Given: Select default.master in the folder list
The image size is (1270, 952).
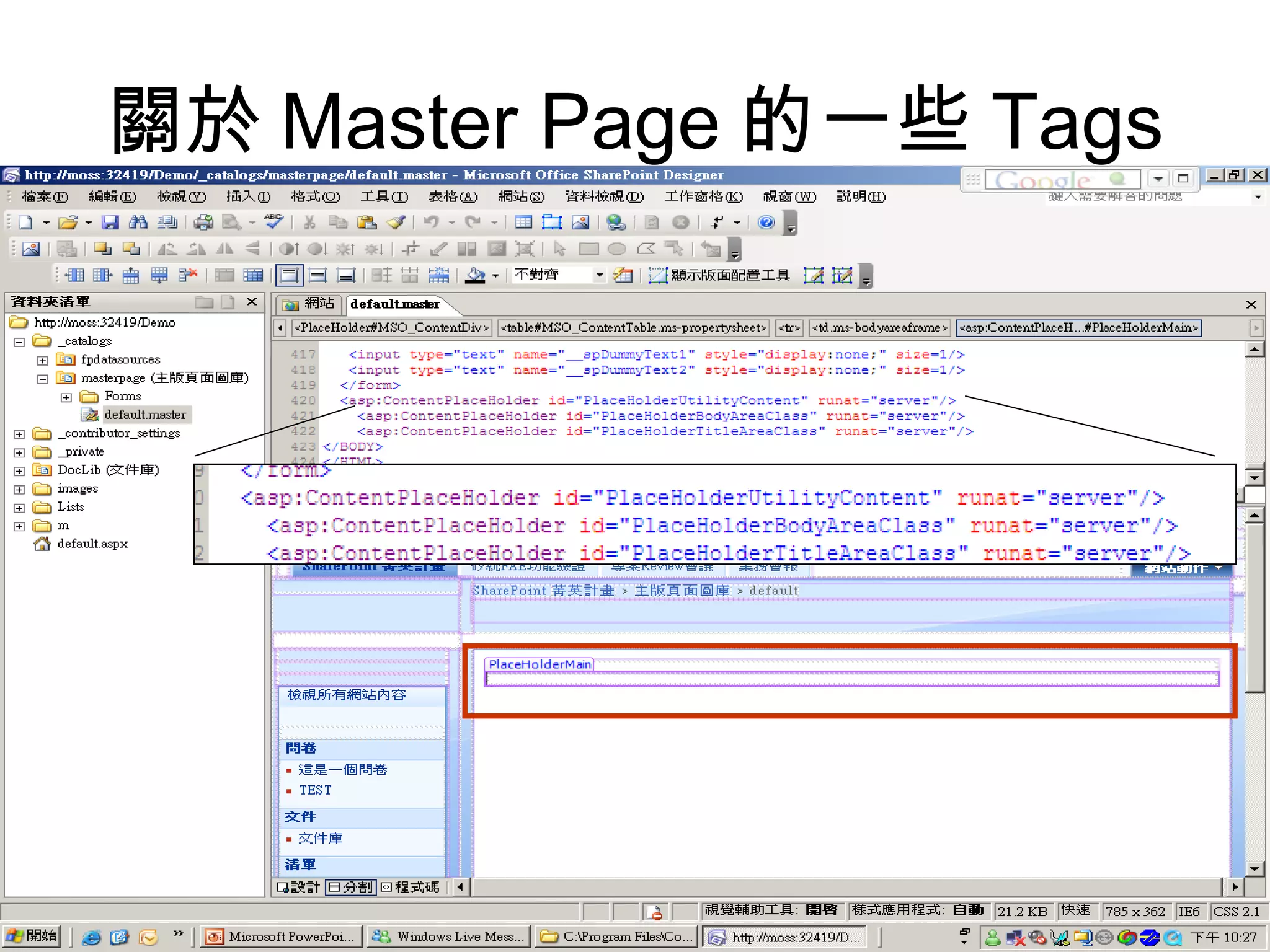Looking at the screenshot, I should (144, 415).
